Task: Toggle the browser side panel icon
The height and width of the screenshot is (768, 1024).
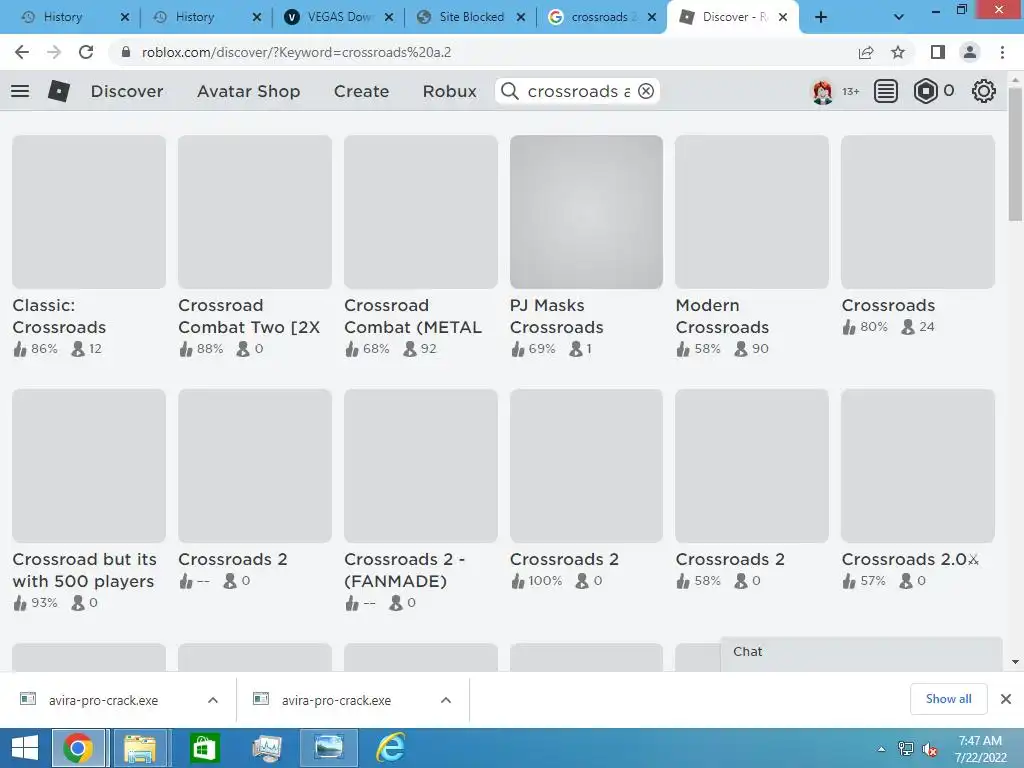Action: click(938, 52)
